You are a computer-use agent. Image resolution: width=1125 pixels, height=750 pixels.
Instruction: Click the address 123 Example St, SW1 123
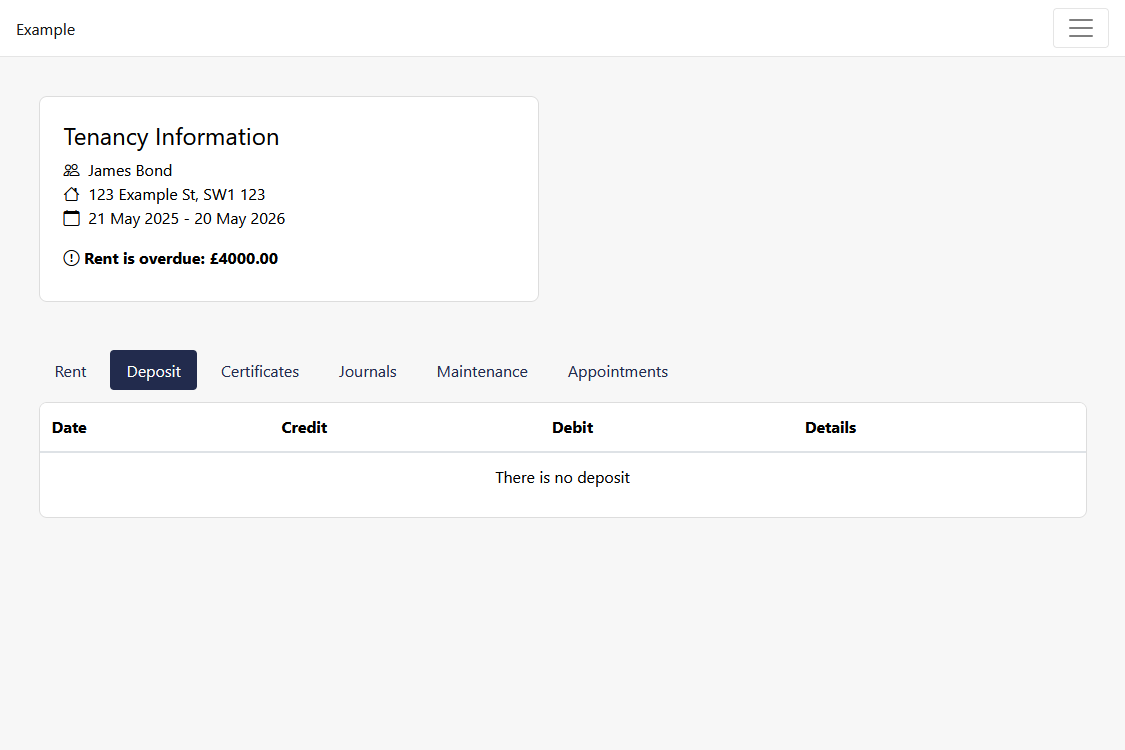click(x=176, y=194)
